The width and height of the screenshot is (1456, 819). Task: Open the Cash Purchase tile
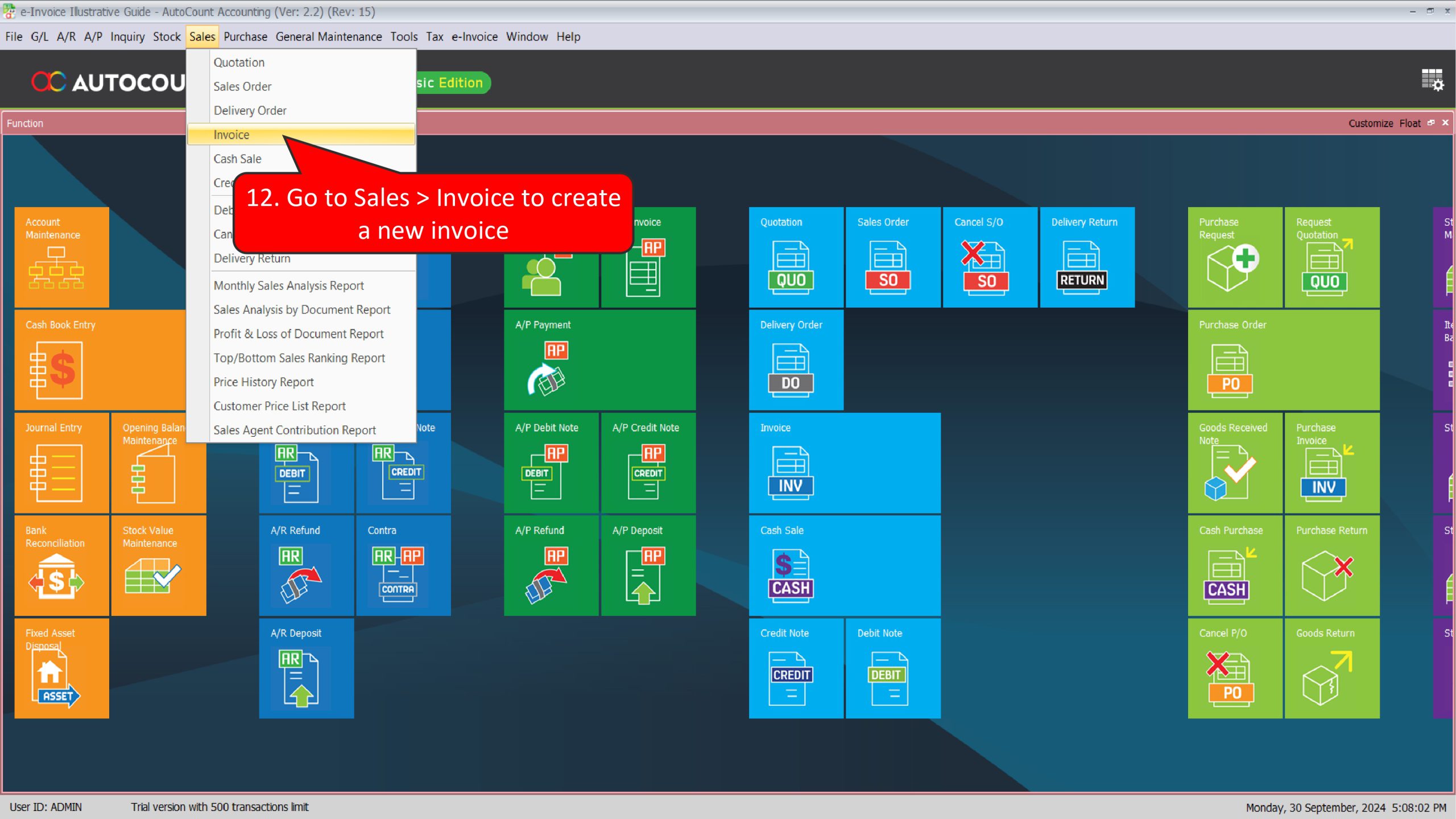(1235, 565)
